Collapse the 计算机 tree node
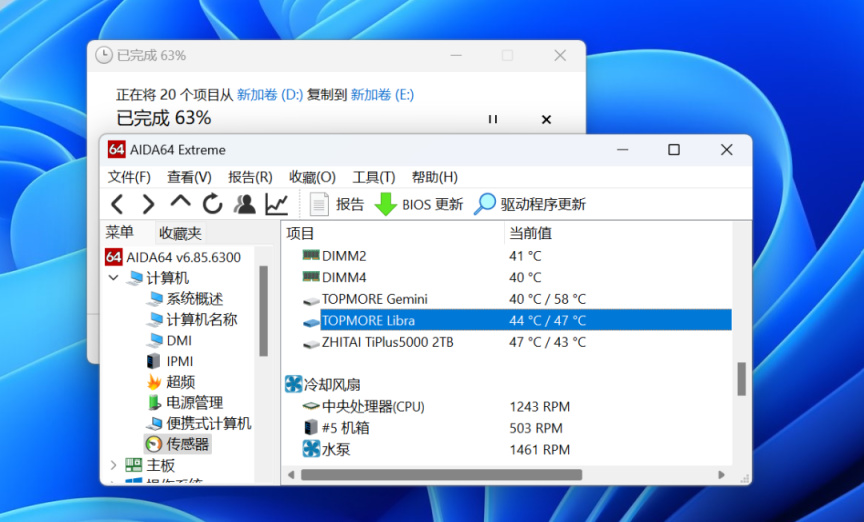This screenshot has height=522, width=864. [114, 278]
